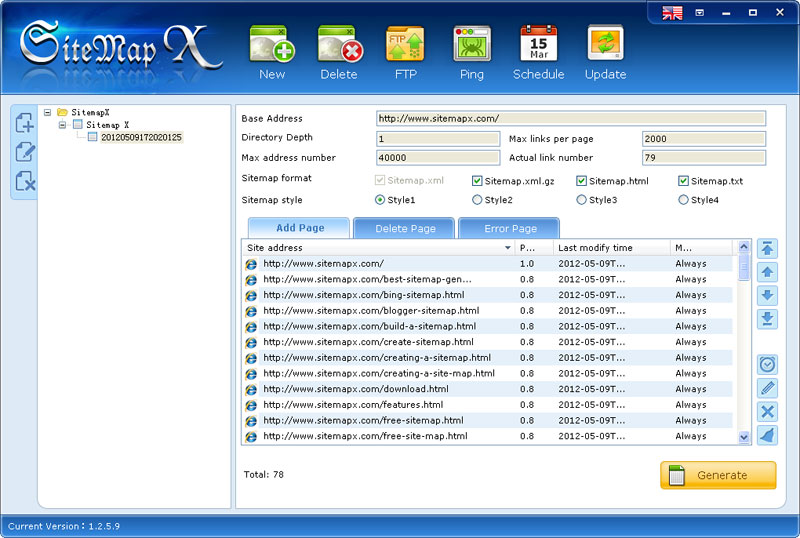Click the Base Address input field

(570, 118)
